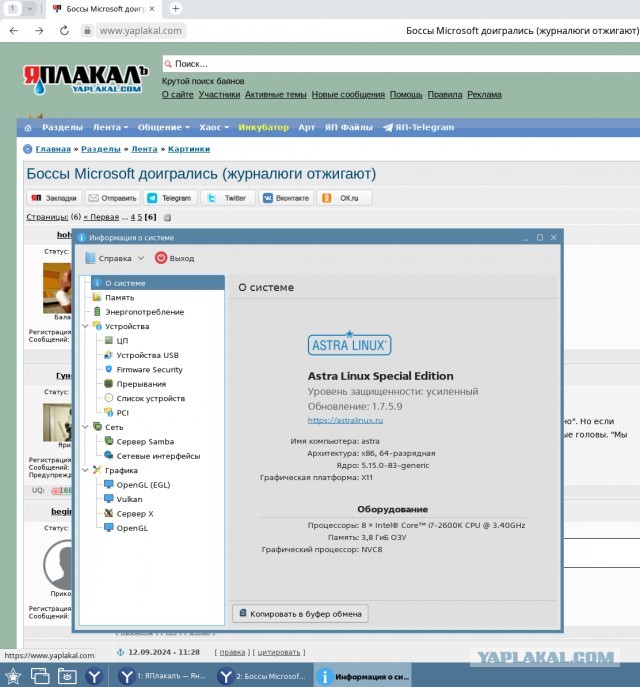
Task: Go to Инкубатор in the navbar
Action: click(x=263, y=127)
